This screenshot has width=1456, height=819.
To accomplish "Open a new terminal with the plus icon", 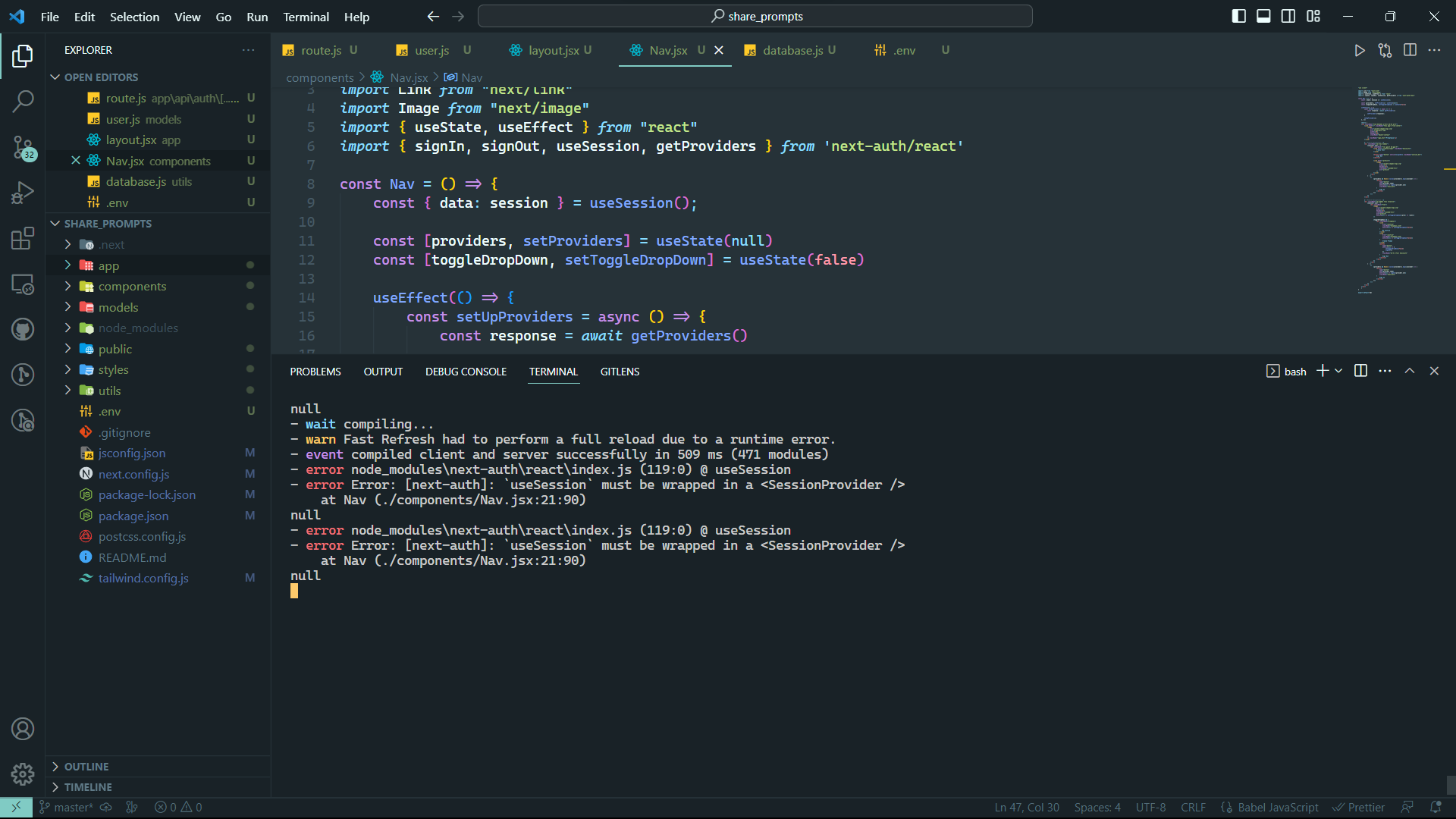I will click(x=1323, y=371).
